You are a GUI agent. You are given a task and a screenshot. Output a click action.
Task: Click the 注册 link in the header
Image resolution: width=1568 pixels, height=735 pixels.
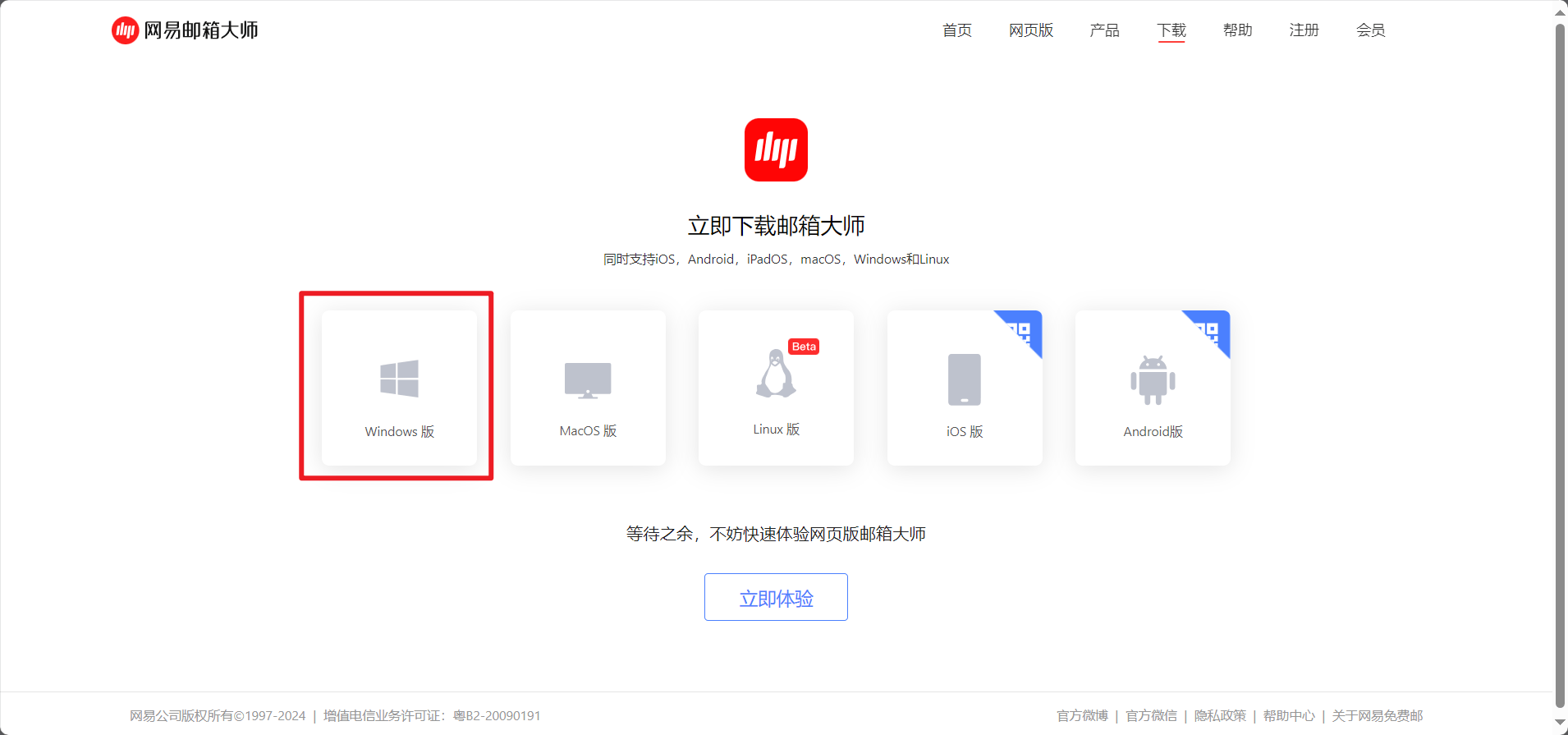pos(1304,30)
